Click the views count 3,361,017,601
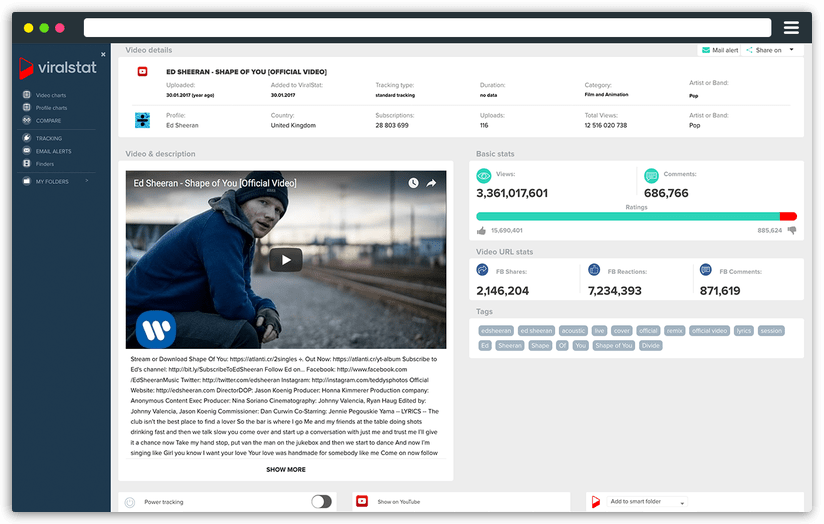Viewport: 824px width, 524px height. coord(512,193)
